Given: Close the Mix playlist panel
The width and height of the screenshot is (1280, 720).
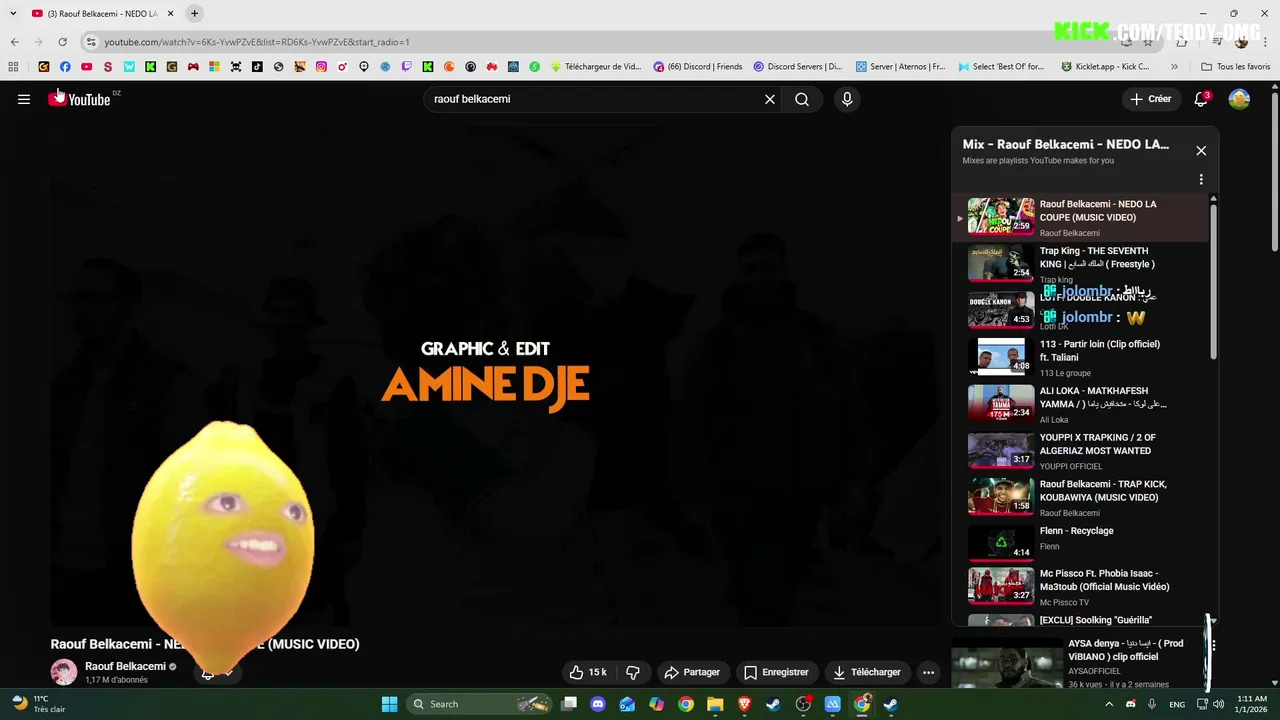Looking at the screenshot, I should 1201,151.
